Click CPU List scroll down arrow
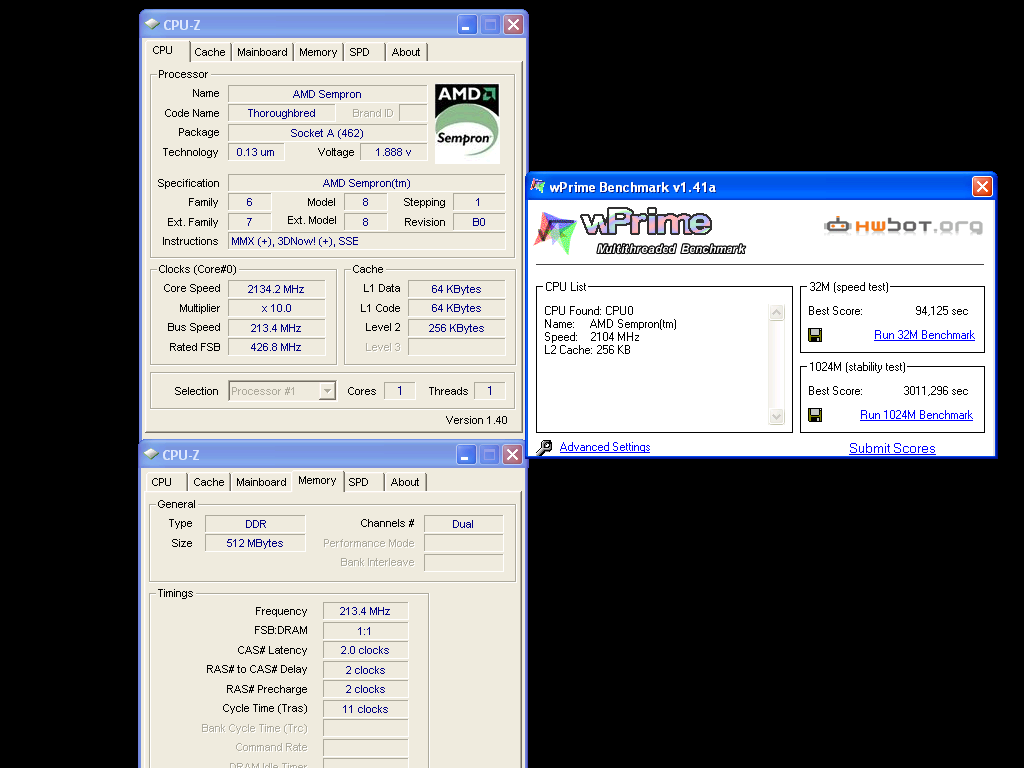The width and height of the screenshot is (1024, 768). [x=776, y=416]
